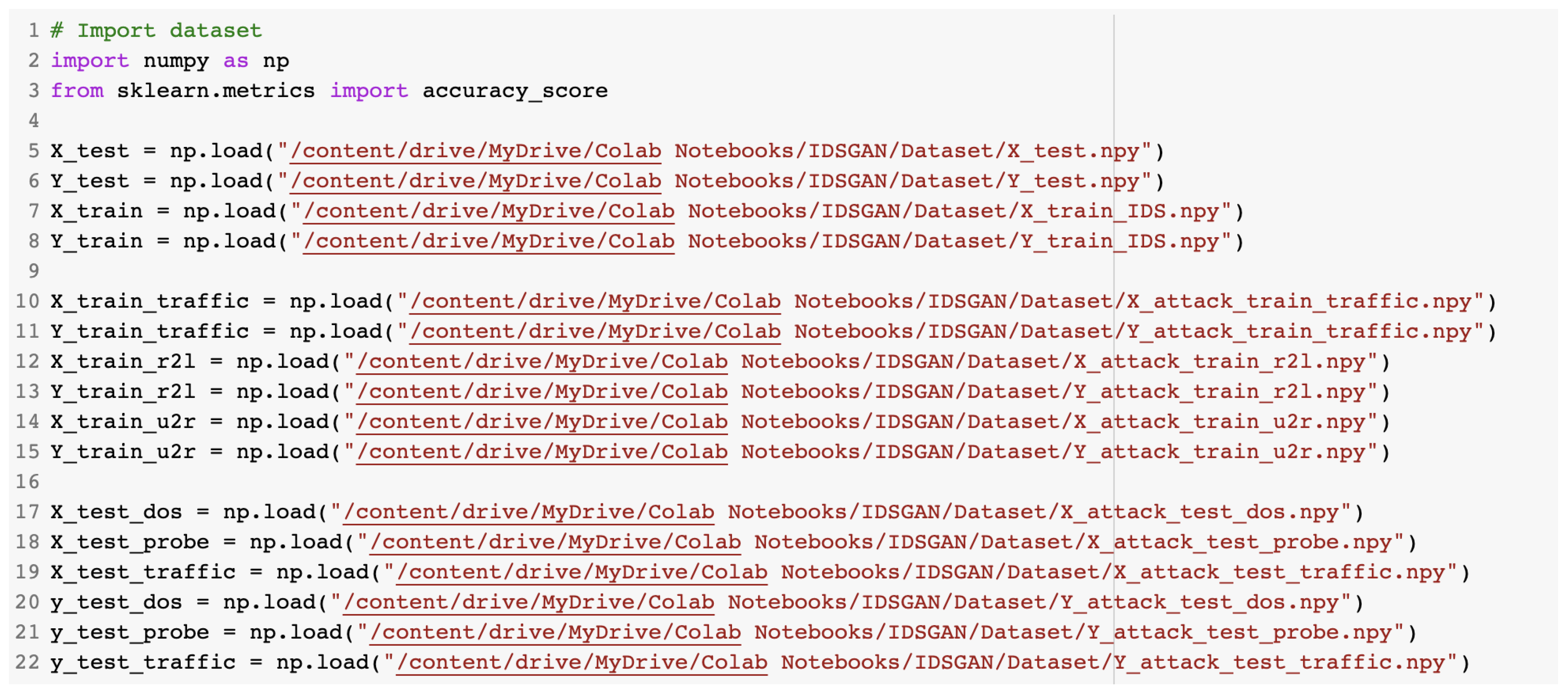
Task: Follow the Y_train_IDS.npy path link
Action: point(489,241)
